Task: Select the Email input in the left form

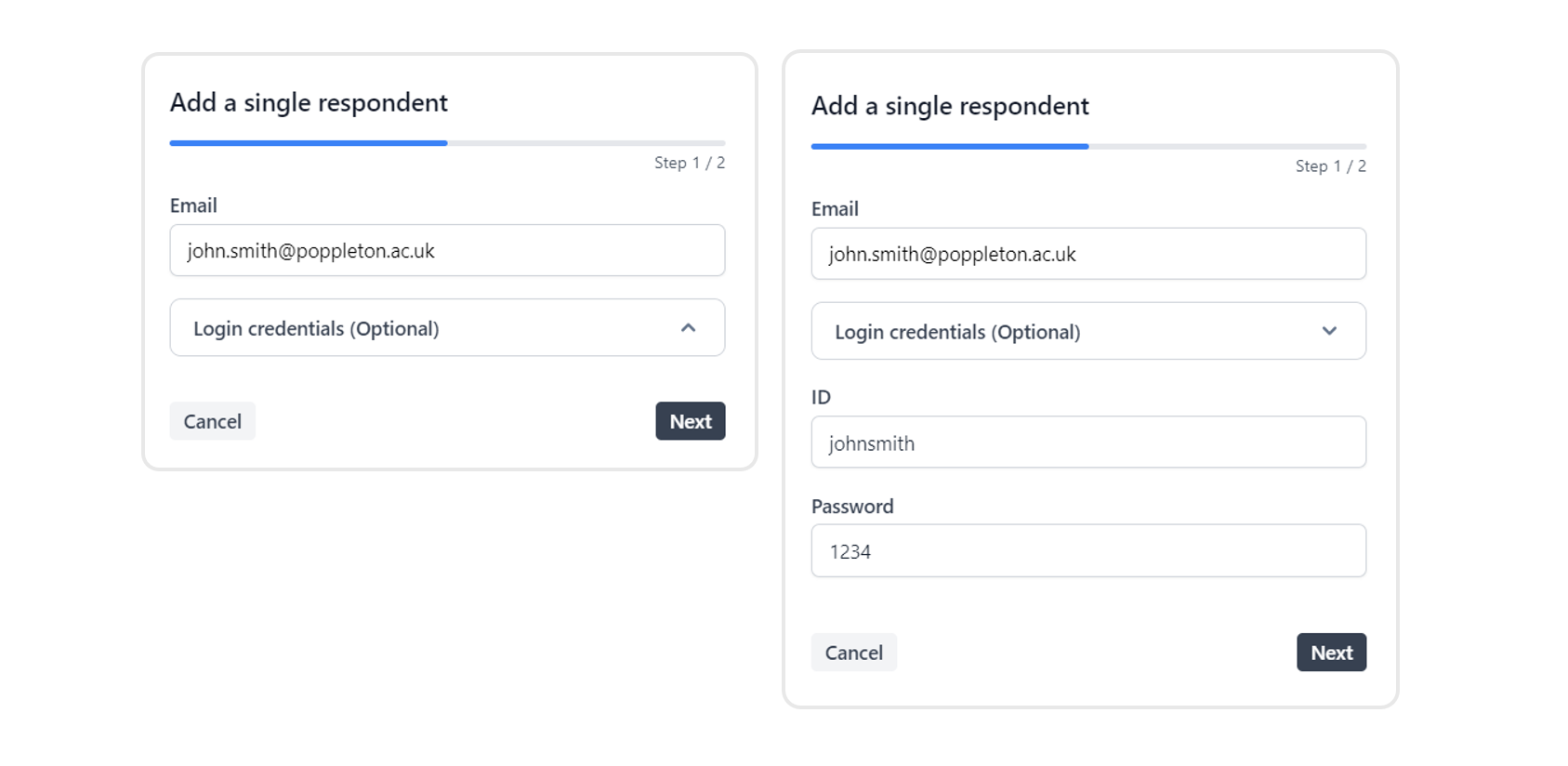Action: pos(446,250)
